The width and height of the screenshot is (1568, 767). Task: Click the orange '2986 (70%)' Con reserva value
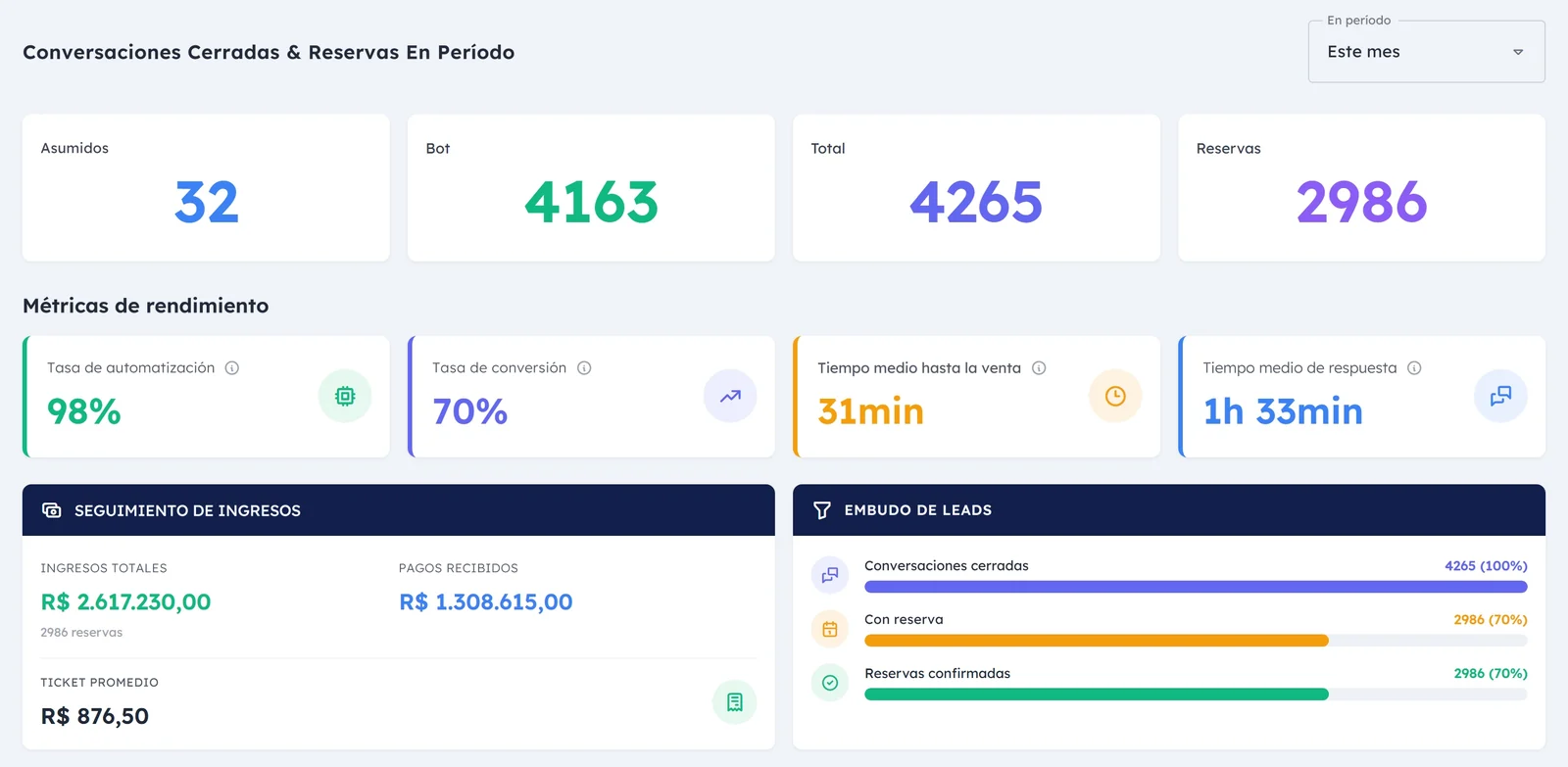1491,620
